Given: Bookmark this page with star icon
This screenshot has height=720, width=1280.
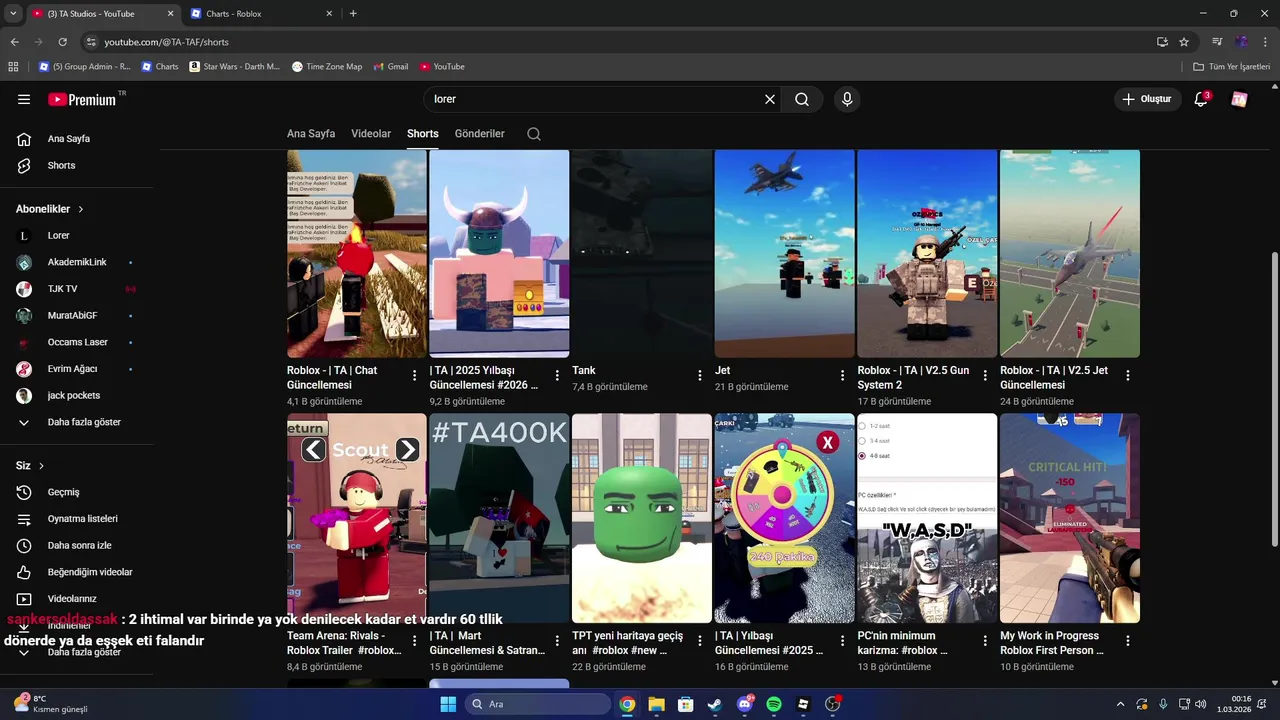Looking at the screenshot, I should (x=1184, y=42).
